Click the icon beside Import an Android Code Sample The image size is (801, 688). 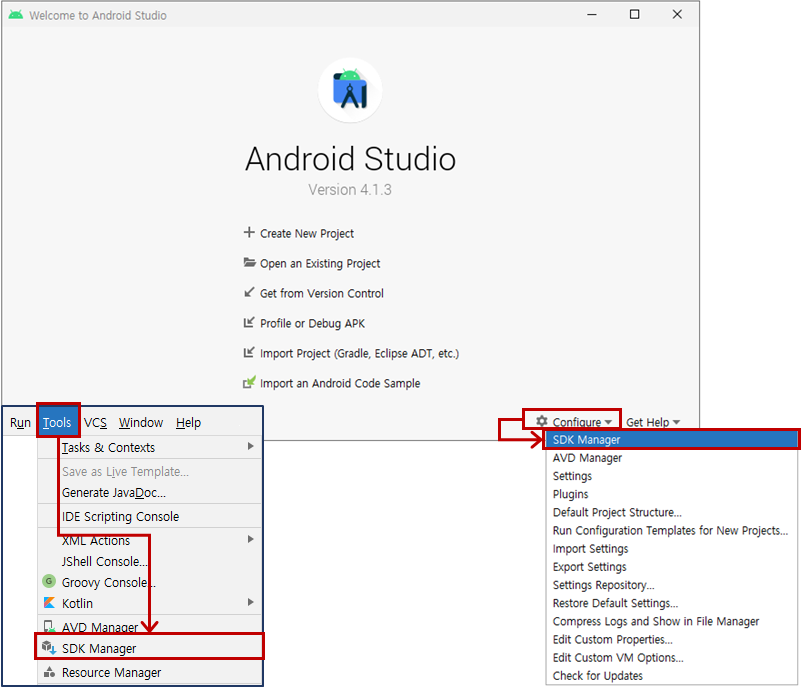[249, 382]
